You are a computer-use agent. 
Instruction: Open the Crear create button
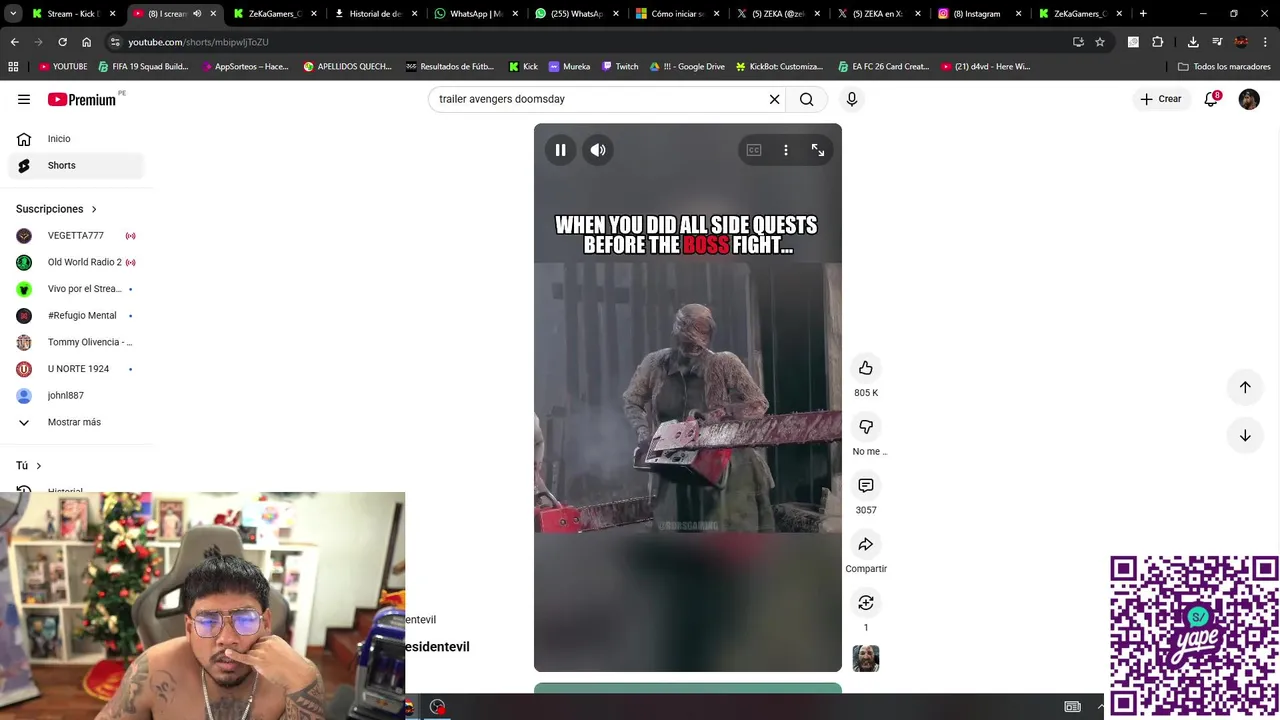(x=1161, y=99)
